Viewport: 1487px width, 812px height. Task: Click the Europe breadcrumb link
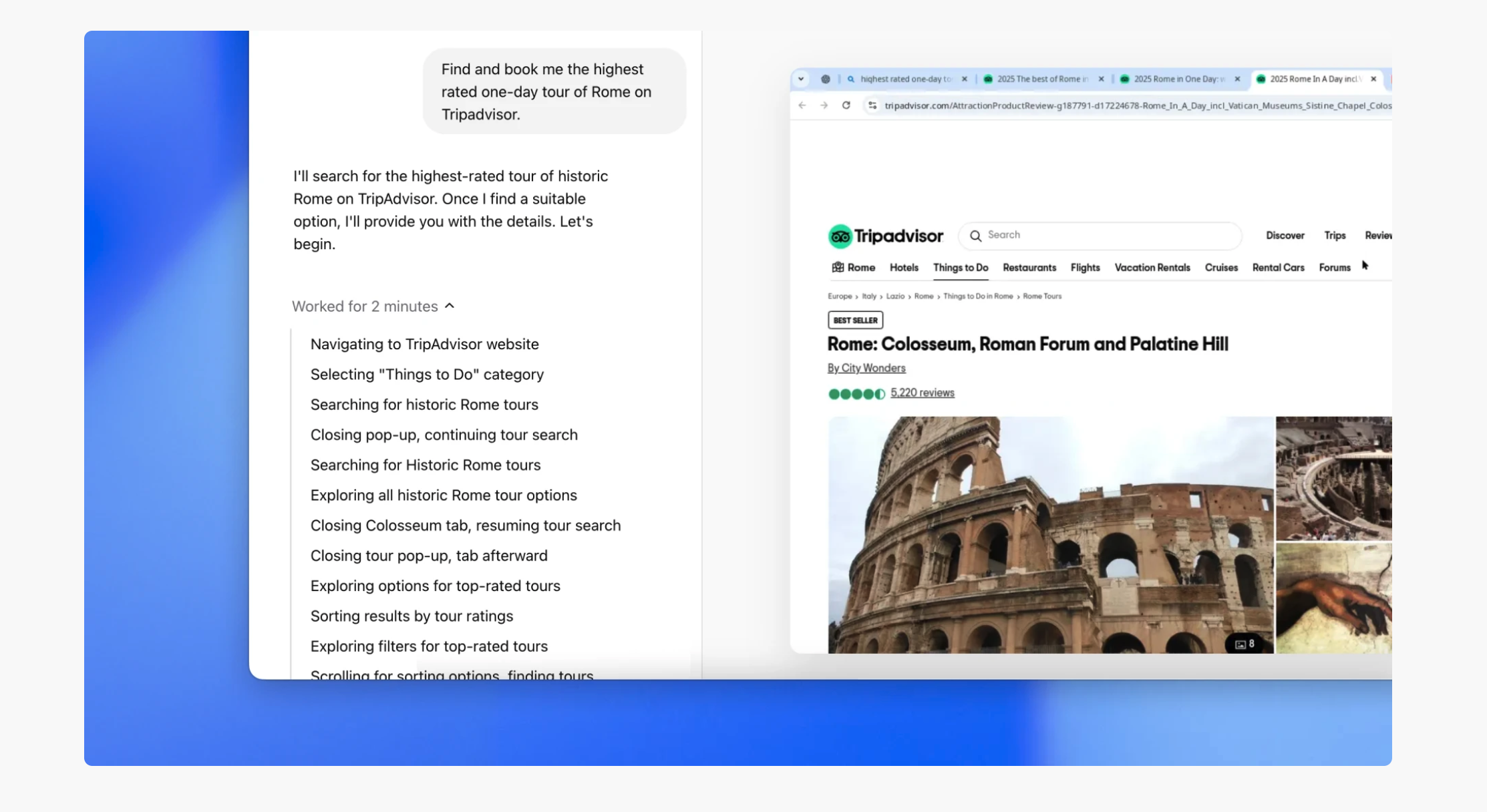(x=840, y=296)
